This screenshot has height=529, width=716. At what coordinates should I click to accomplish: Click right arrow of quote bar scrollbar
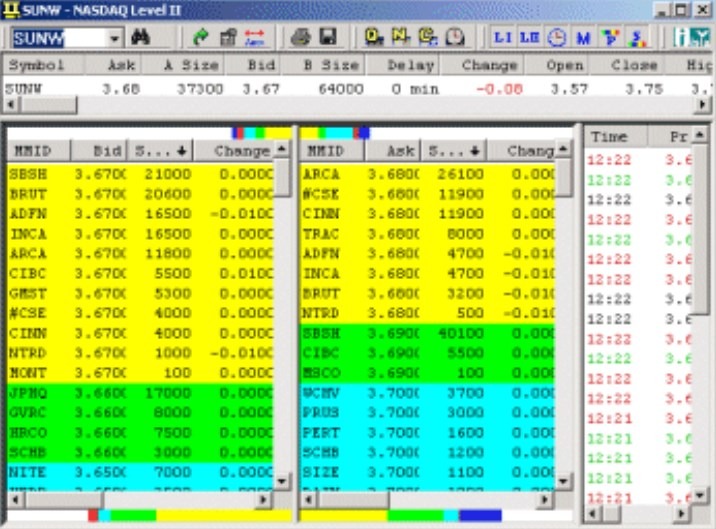[702, 105]
